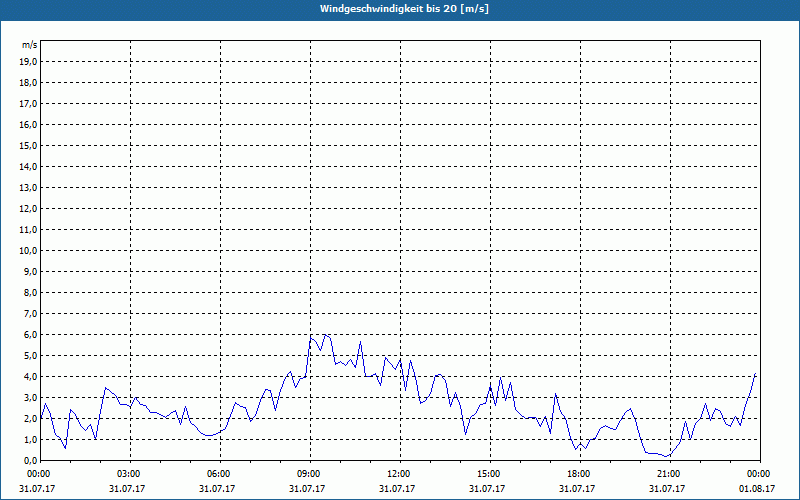Click the 2,0 y-axis label
The height and width of the screenshot is (500, 800).
click(30, 418)
